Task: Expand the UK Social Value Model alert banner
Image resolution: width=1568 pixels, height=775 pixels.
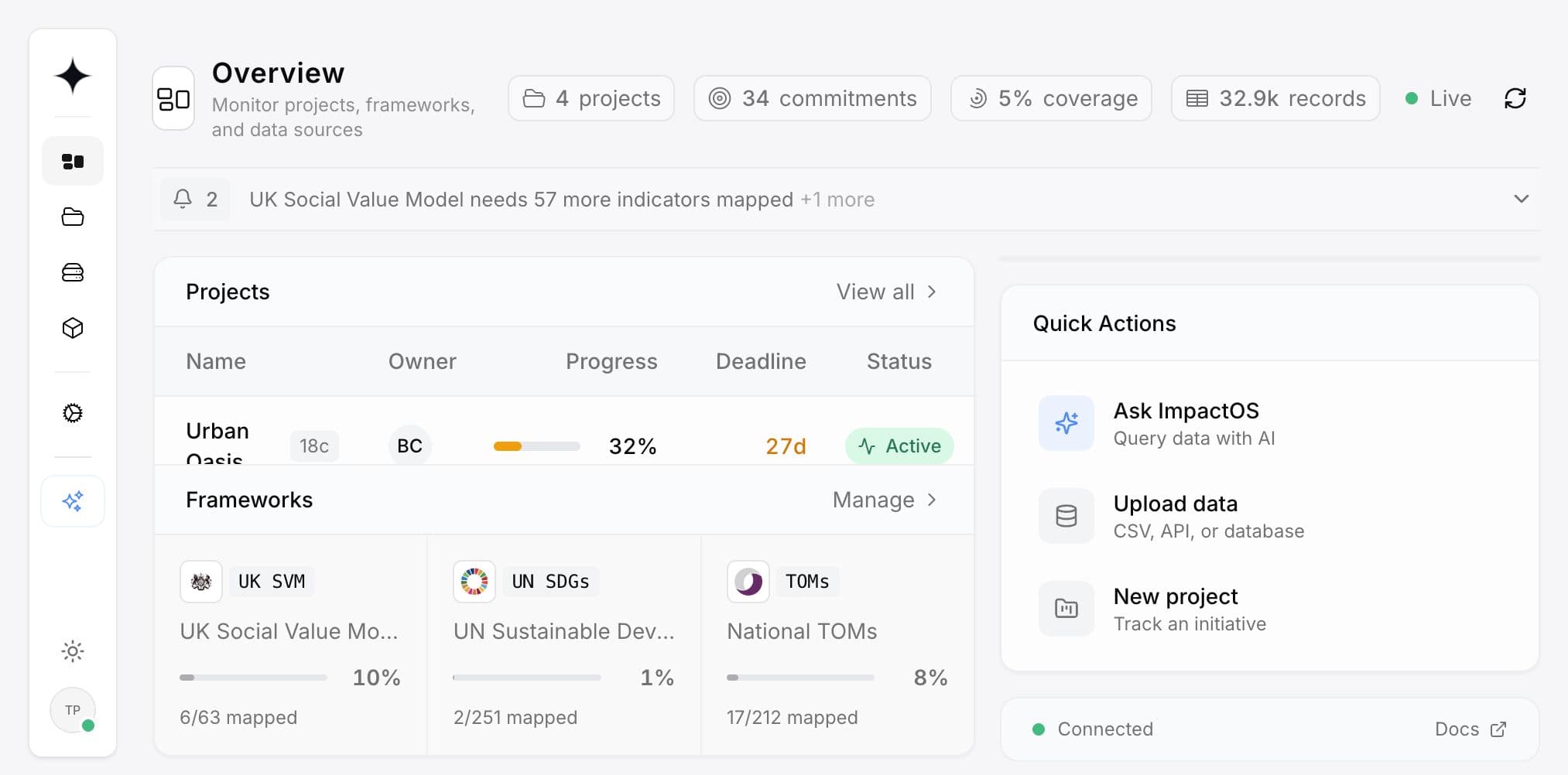Action: pyautogui.click(x=1521, y=199)
